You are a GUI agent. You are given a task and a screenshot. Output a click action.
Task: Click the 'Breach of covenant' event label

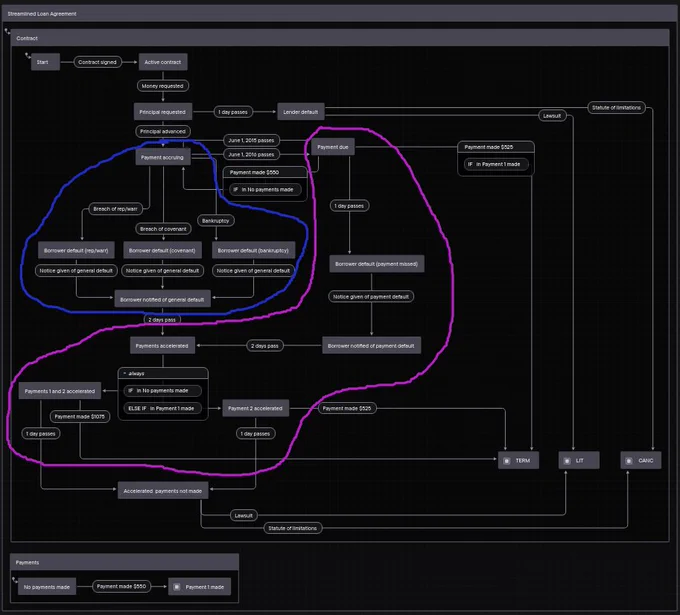163,229
